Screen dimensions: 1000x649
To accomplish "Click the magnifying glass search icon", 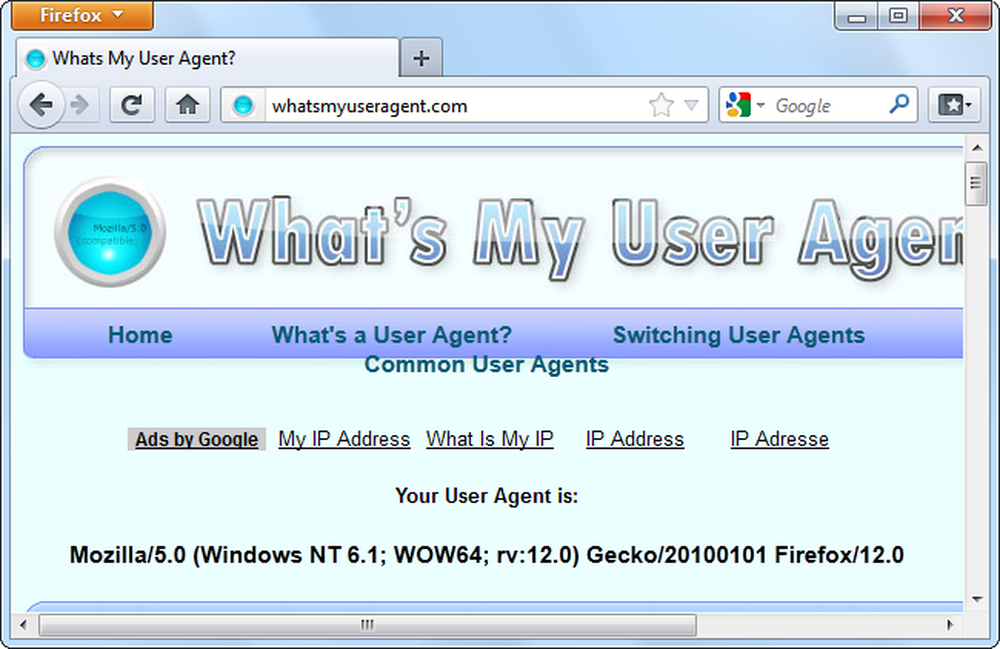I will click(899, 104).
